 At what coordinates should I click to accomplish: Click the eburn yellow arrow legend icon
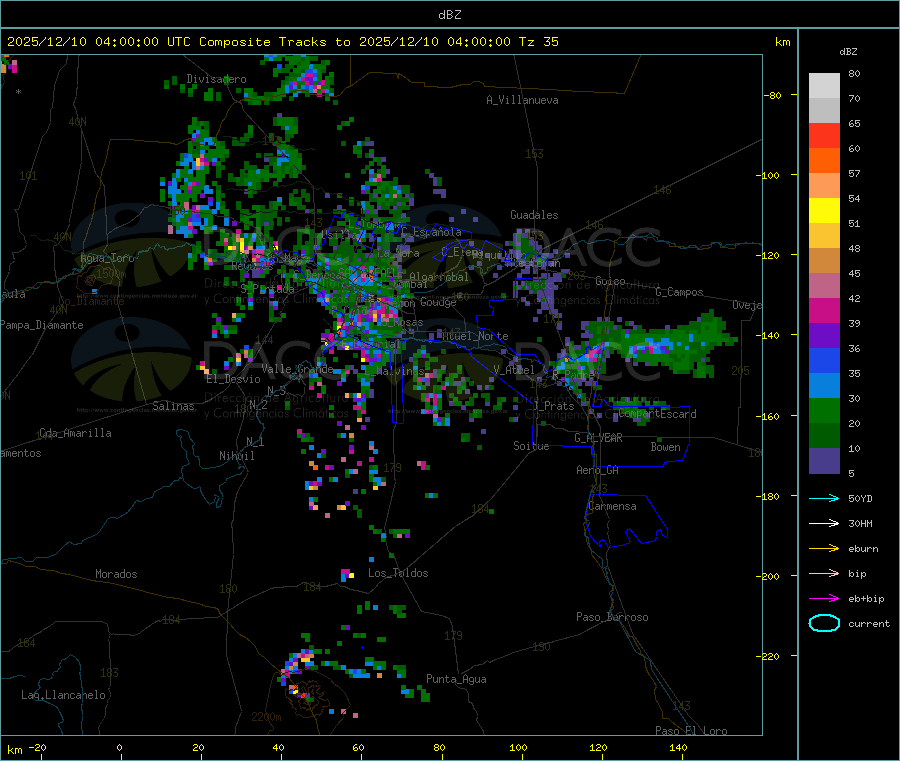coord(824,549)
